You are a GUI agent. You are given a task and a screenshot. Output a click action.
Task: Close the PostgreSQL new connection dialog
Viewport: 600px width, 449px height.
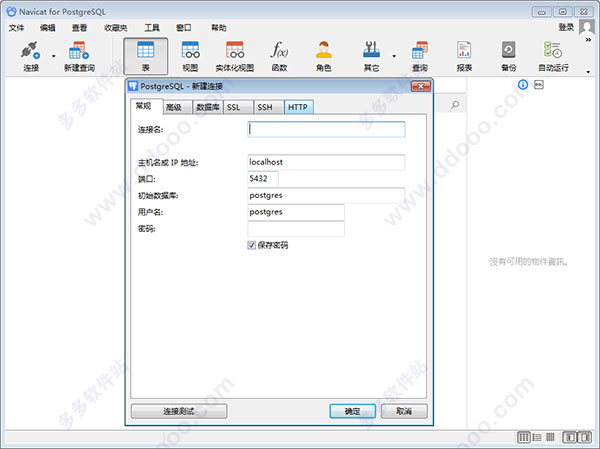[421, 86]
